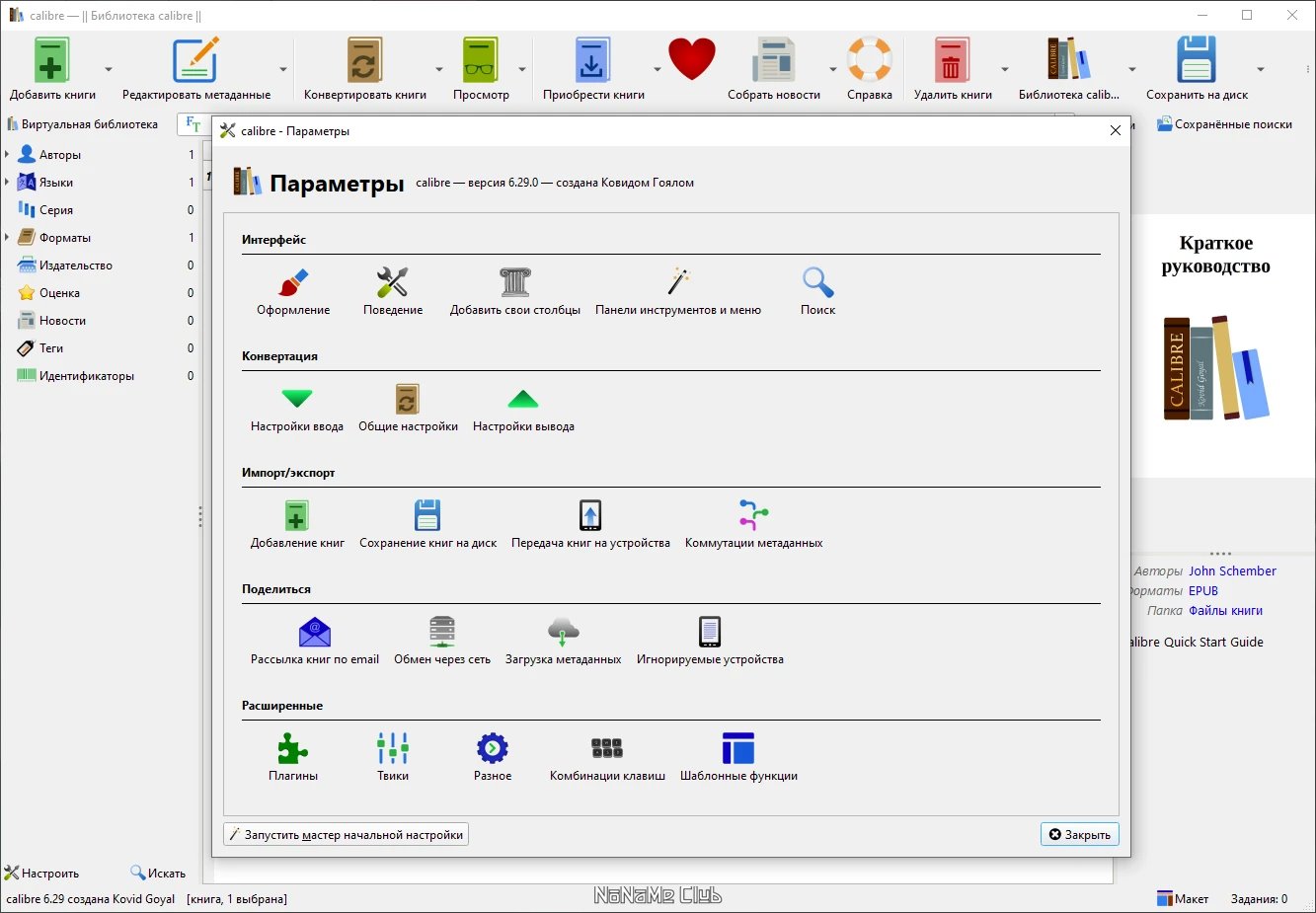This screenshot has width=1316, height=913.
Task: Select Идентификаторы in tag browser
Action: point(99,376)
